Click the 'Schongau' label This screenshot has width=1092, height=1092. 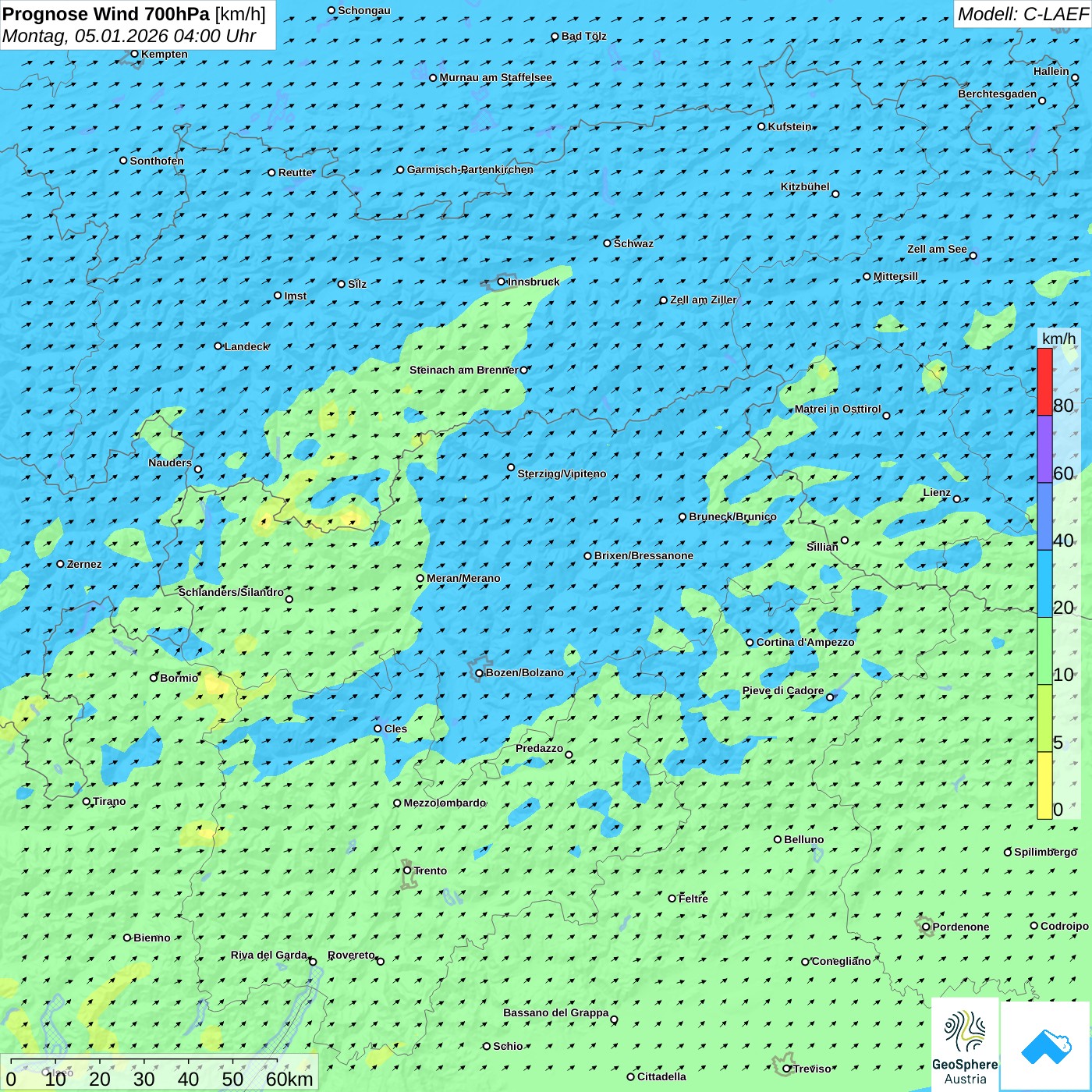coord(363,10)
